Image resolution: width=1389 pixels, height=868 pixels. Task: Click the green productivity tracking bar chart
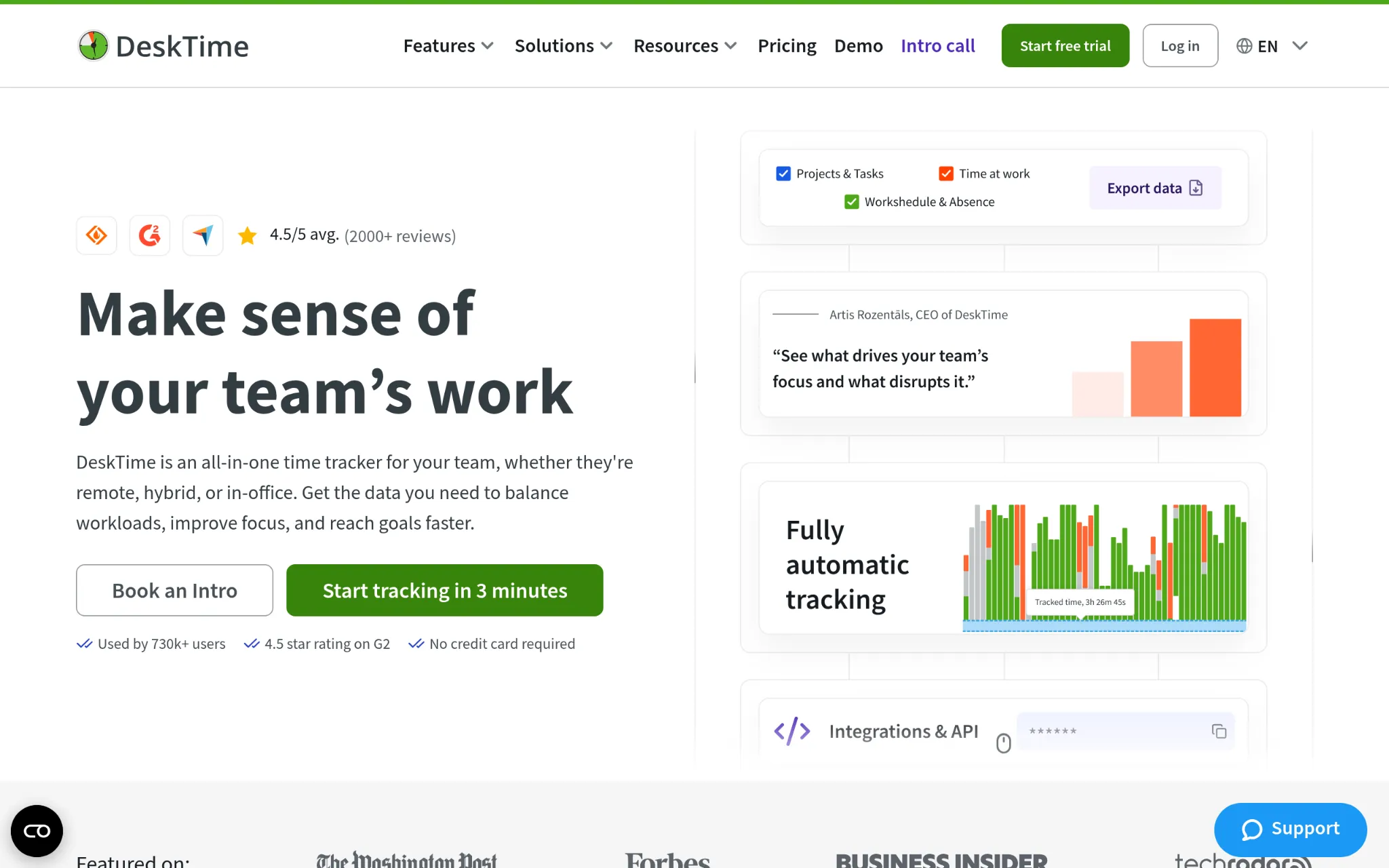point(1104,567)
